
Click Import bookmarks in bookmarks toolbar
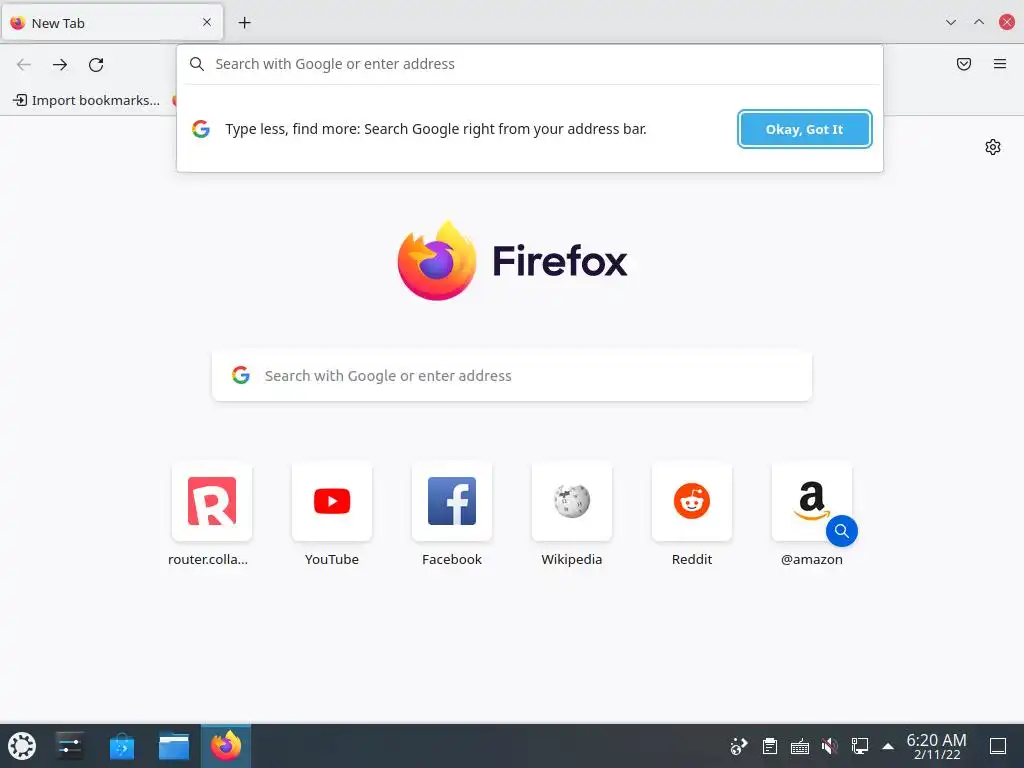click(x=87, y=100)
